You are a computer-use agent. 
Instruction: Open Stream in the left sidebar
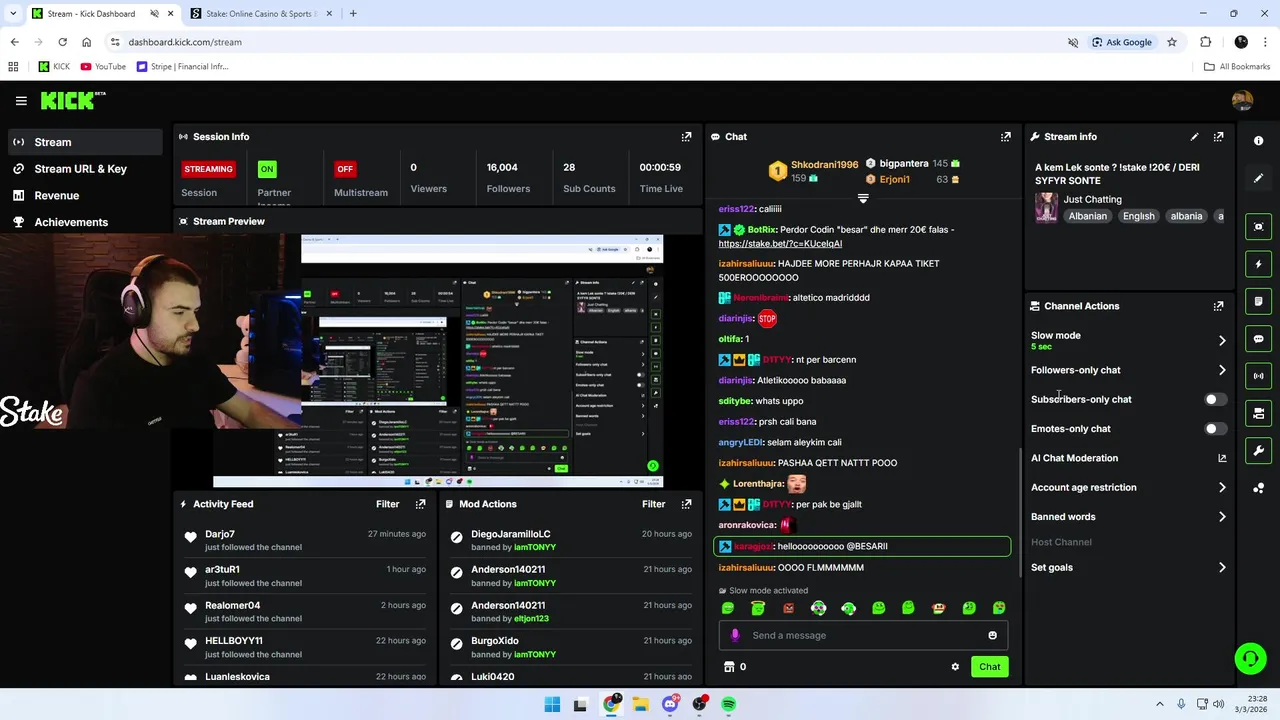(86, 142)
